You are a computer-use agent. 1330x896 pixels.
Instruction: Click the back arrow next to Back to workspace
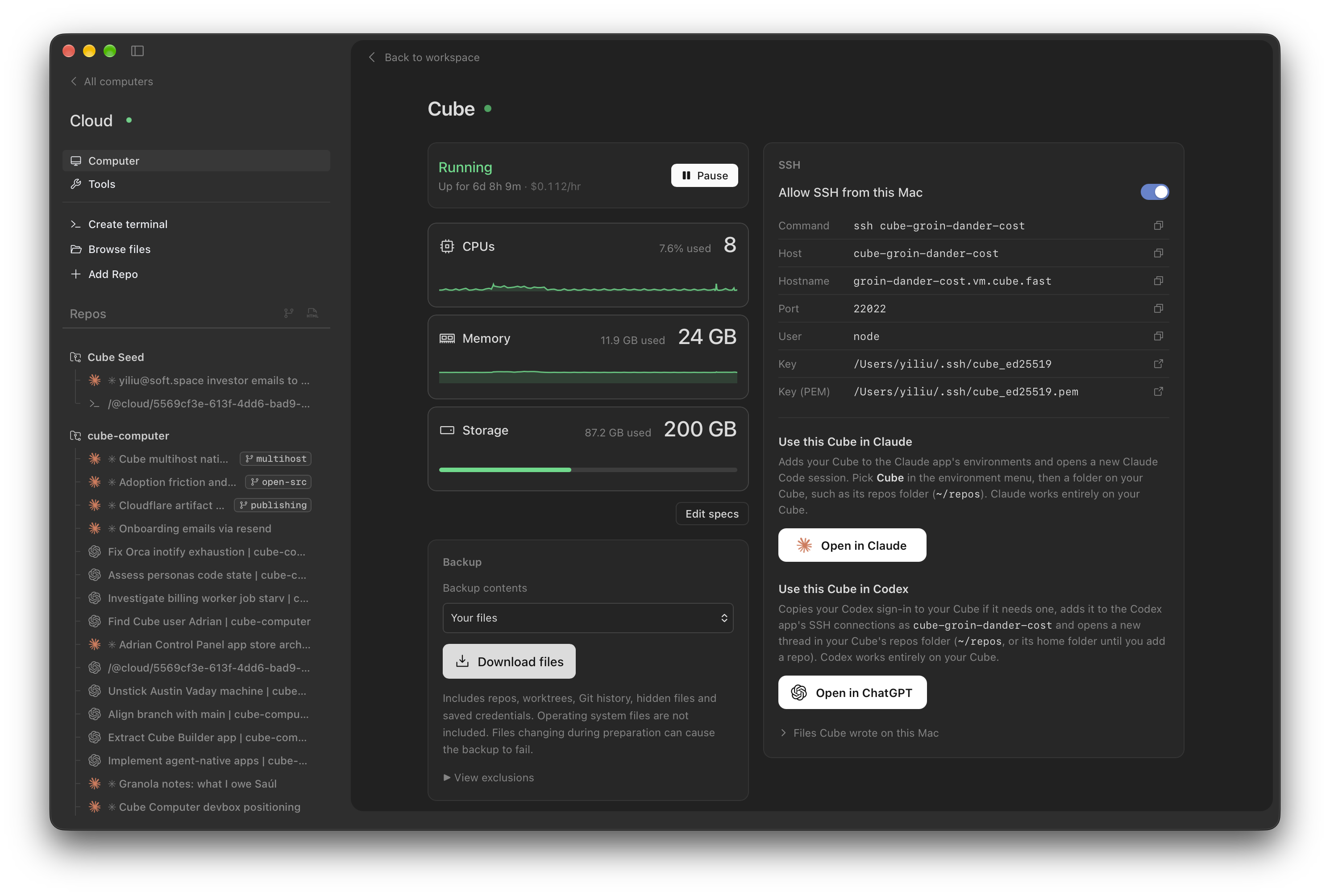372,57
